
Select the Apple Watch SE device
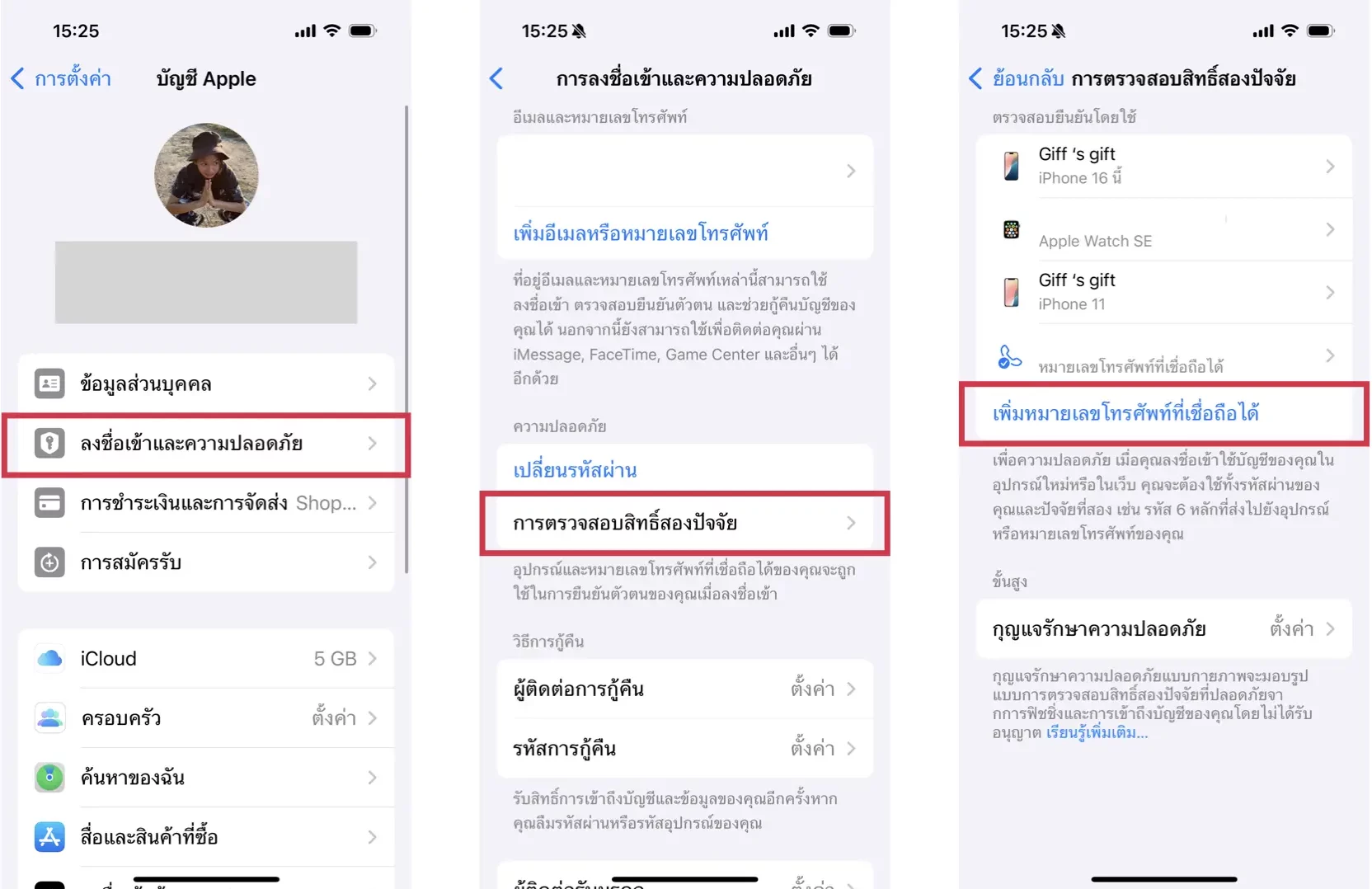pyautogui.click(x=1163, y=230)
